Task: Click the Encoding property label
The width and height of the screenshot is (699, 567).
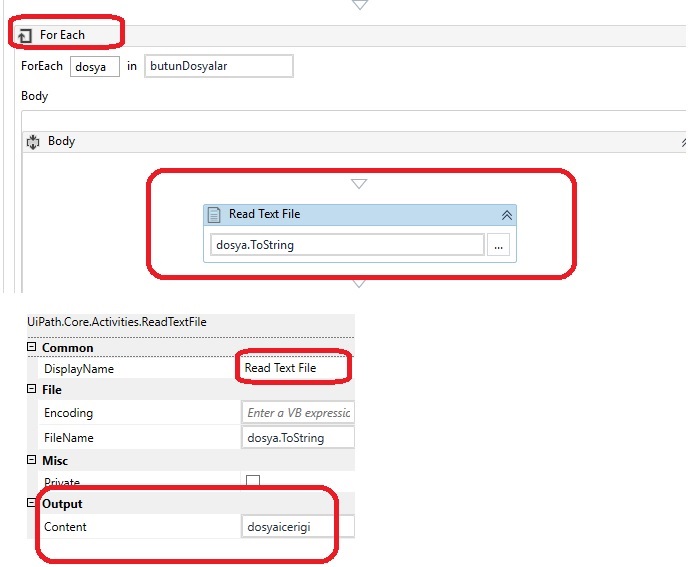Action: click(68, 413)
